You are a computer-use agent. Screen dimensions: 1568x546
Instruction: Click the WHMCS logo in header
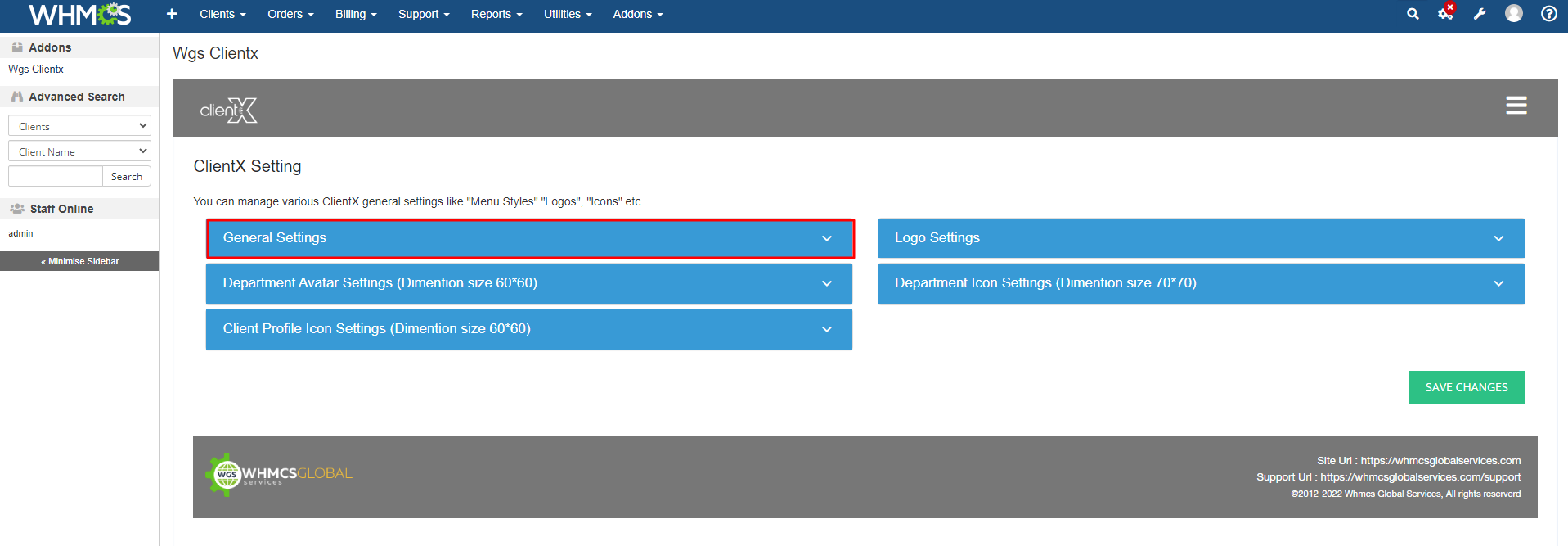pyautogui.click(x=79, y=14)
